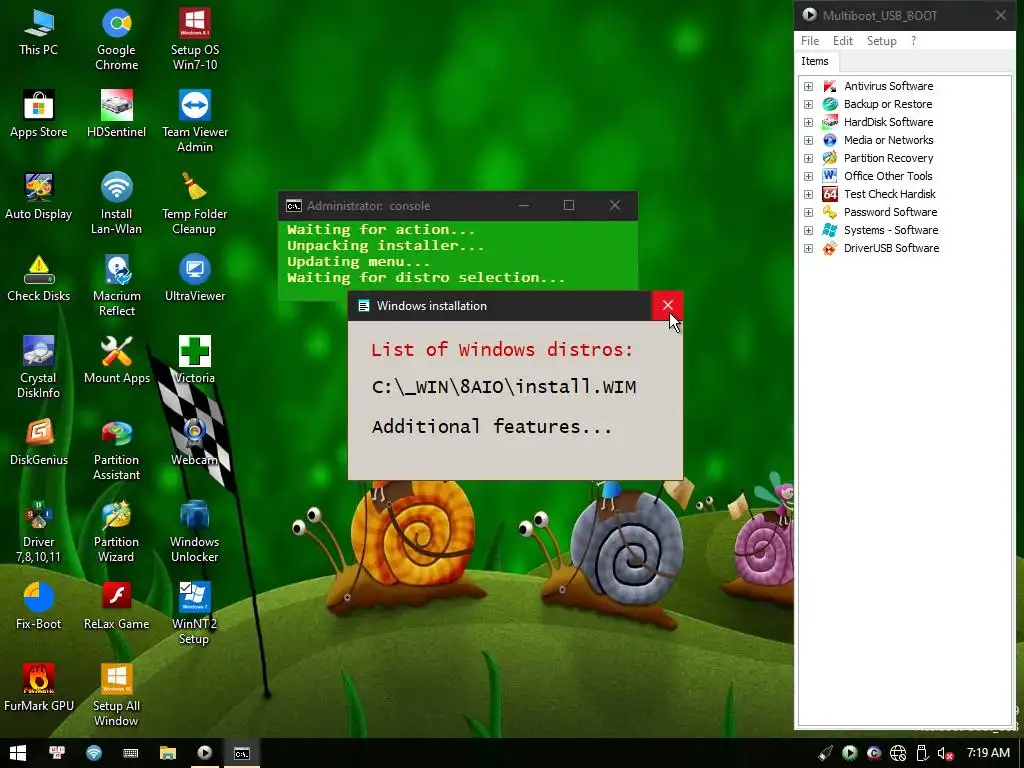Open Team Viewer Admin shortcut
The height and width of the screenshot is (768, 1024).
[x=195, y=121]
